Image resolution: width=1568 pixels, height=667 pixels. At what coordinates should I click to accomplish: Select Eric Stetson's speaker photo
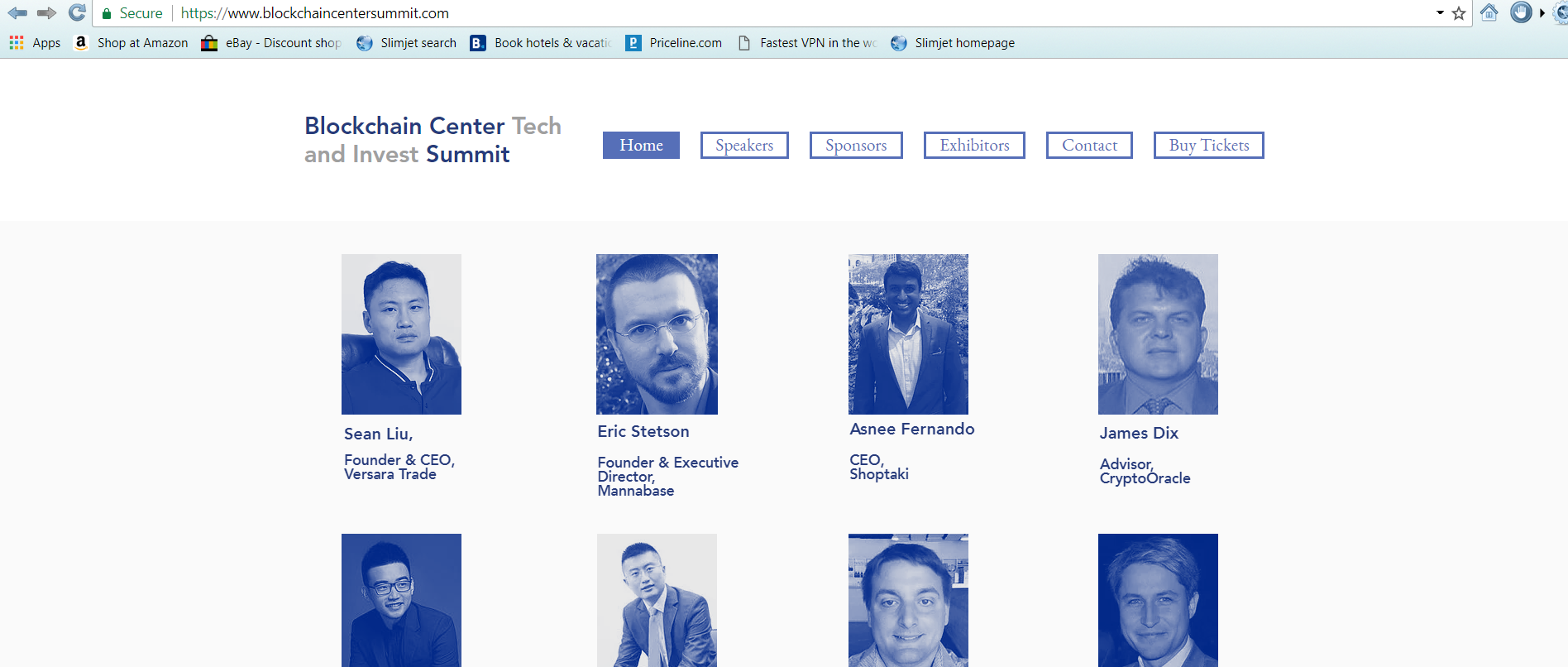tap(657, 334)
